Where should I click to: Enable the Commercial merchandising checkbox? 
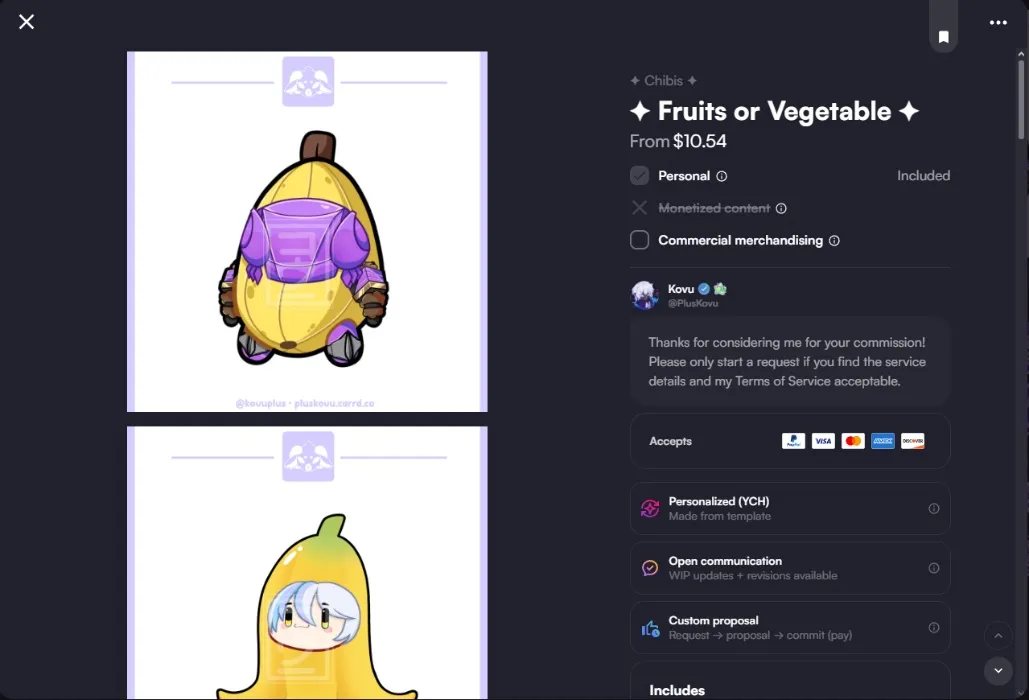pyautogui.click(x=639, y=240)
